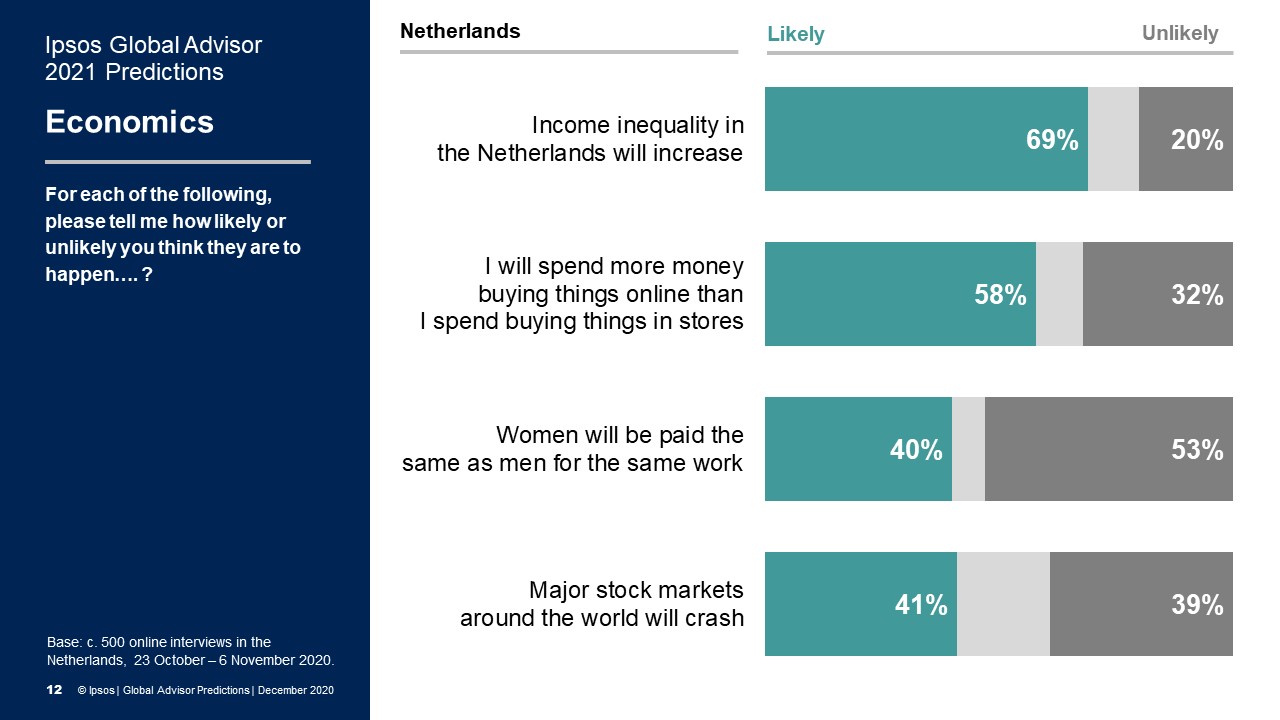Click the "Economics" slide heading
1280x720 pixels.
pos(130,122)
